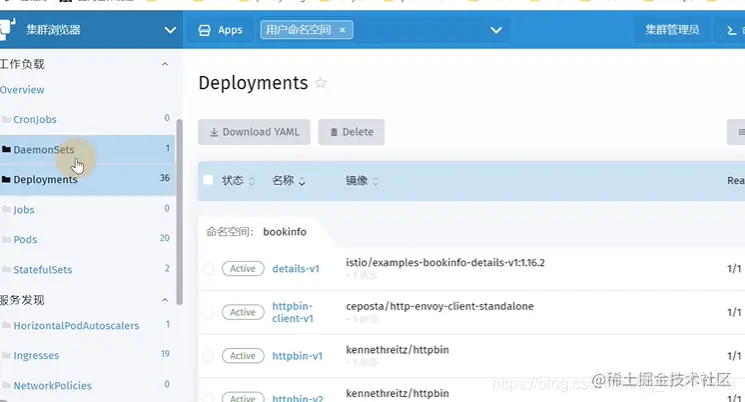This screenshot has height=402, width=745.
Task: Click the Pods count 20
Action: 164,238
